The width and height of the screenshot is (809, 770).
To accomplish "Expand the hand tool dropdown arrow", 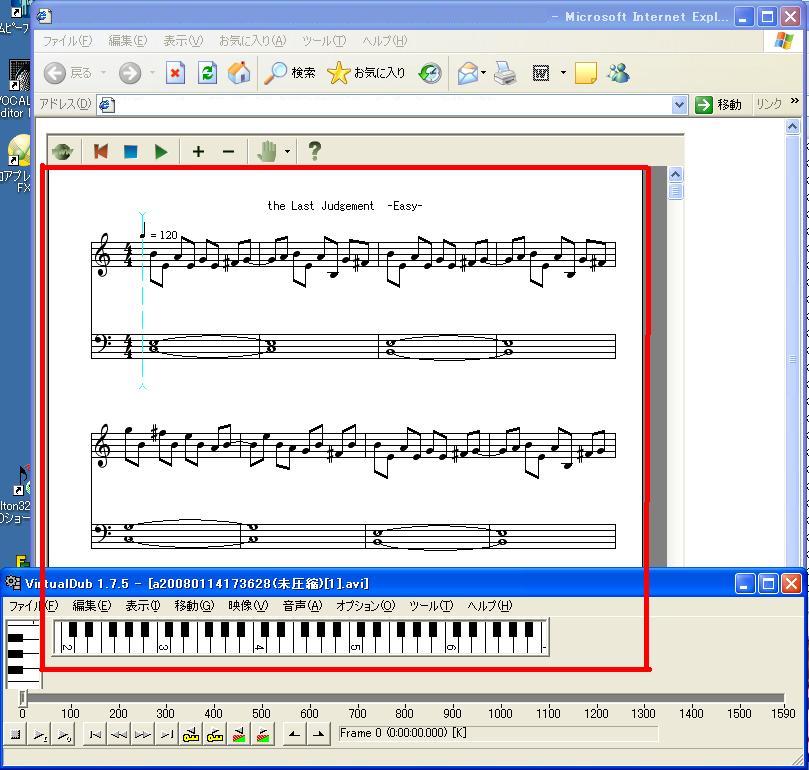I will (288, 152).
